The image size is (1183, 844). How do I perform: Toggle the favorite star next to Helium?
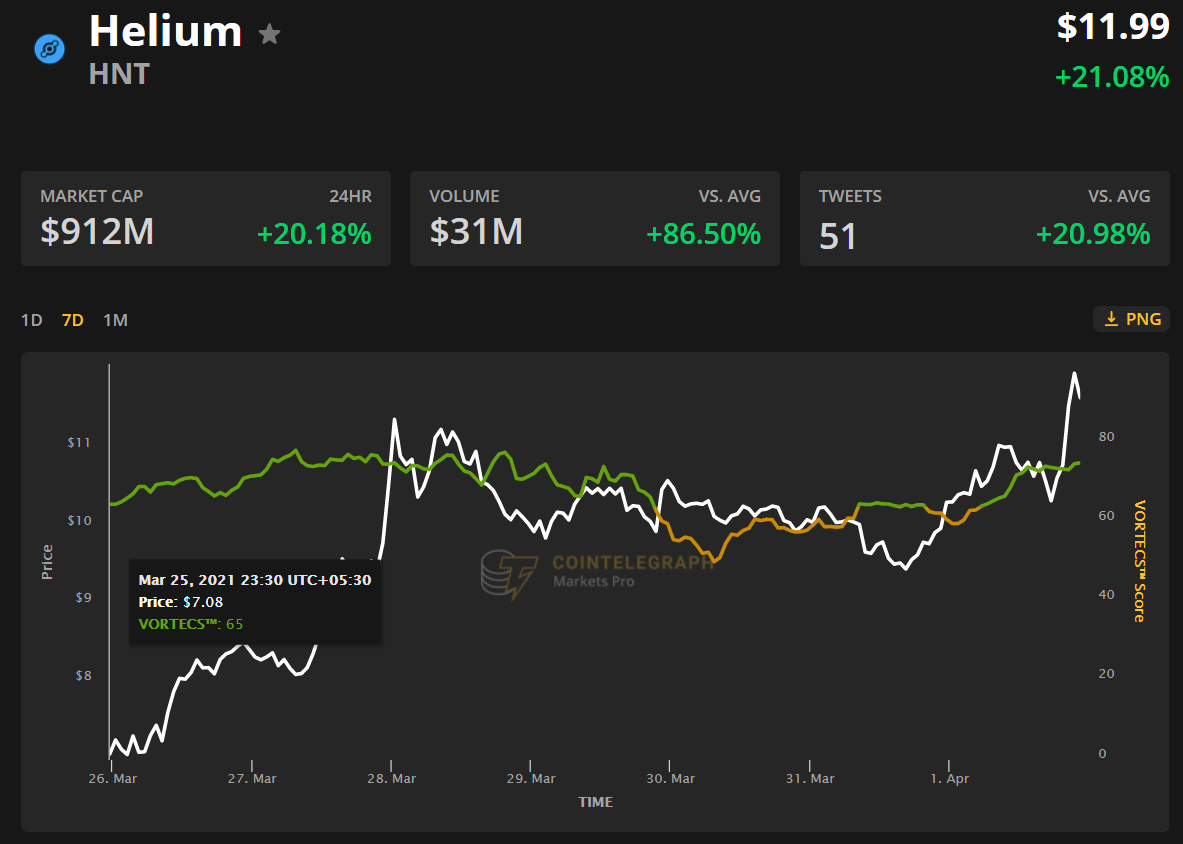[269, 34]
